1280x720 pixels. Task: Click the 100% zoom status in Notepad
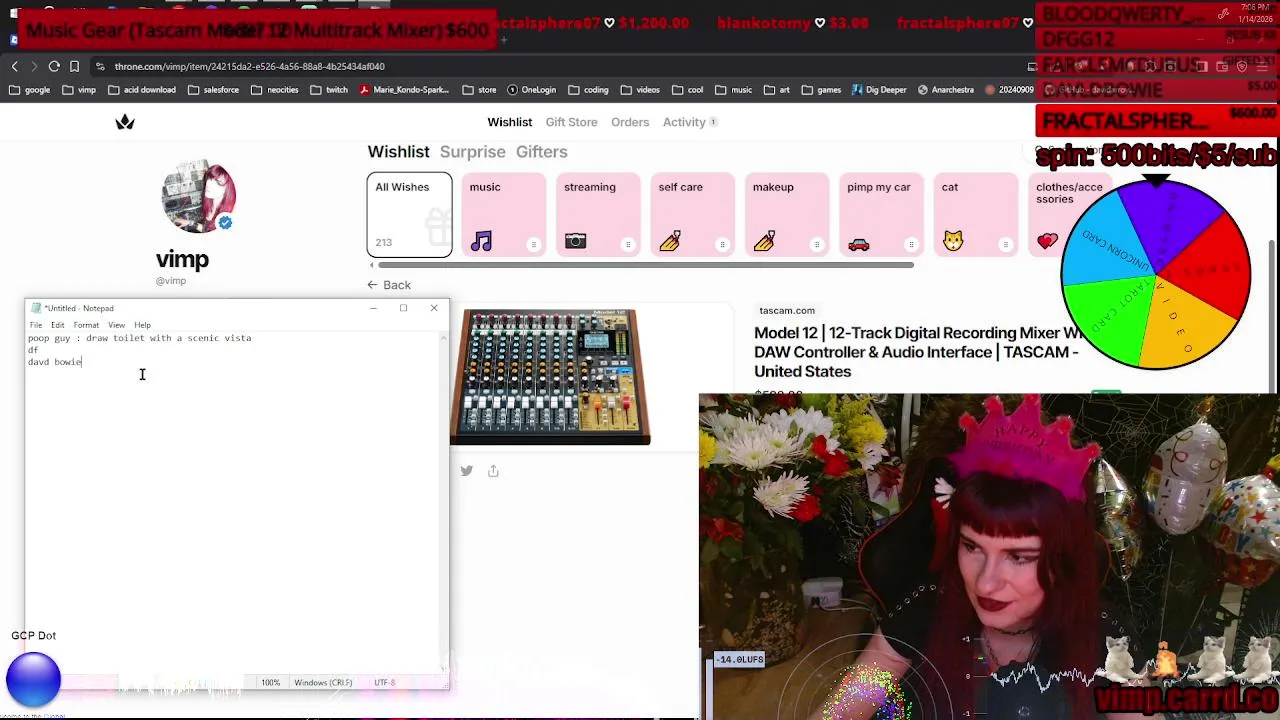(x=271, y=683)
